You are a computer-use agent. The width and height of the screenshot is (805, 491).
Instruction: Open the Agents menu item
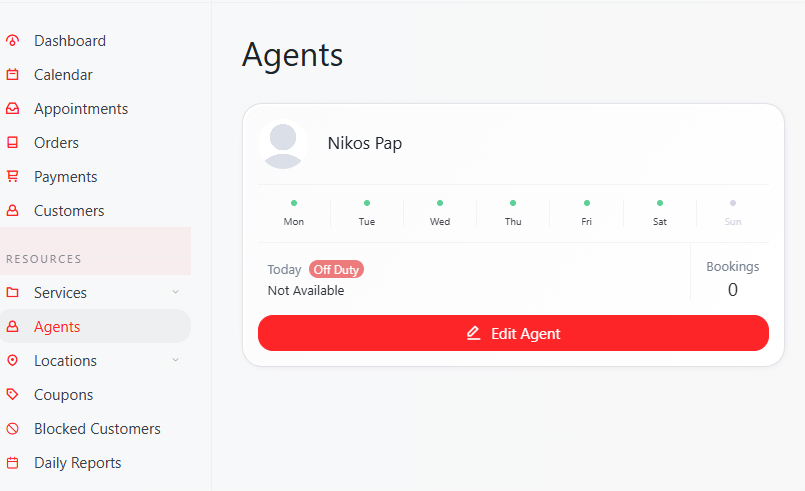point(57,327)
